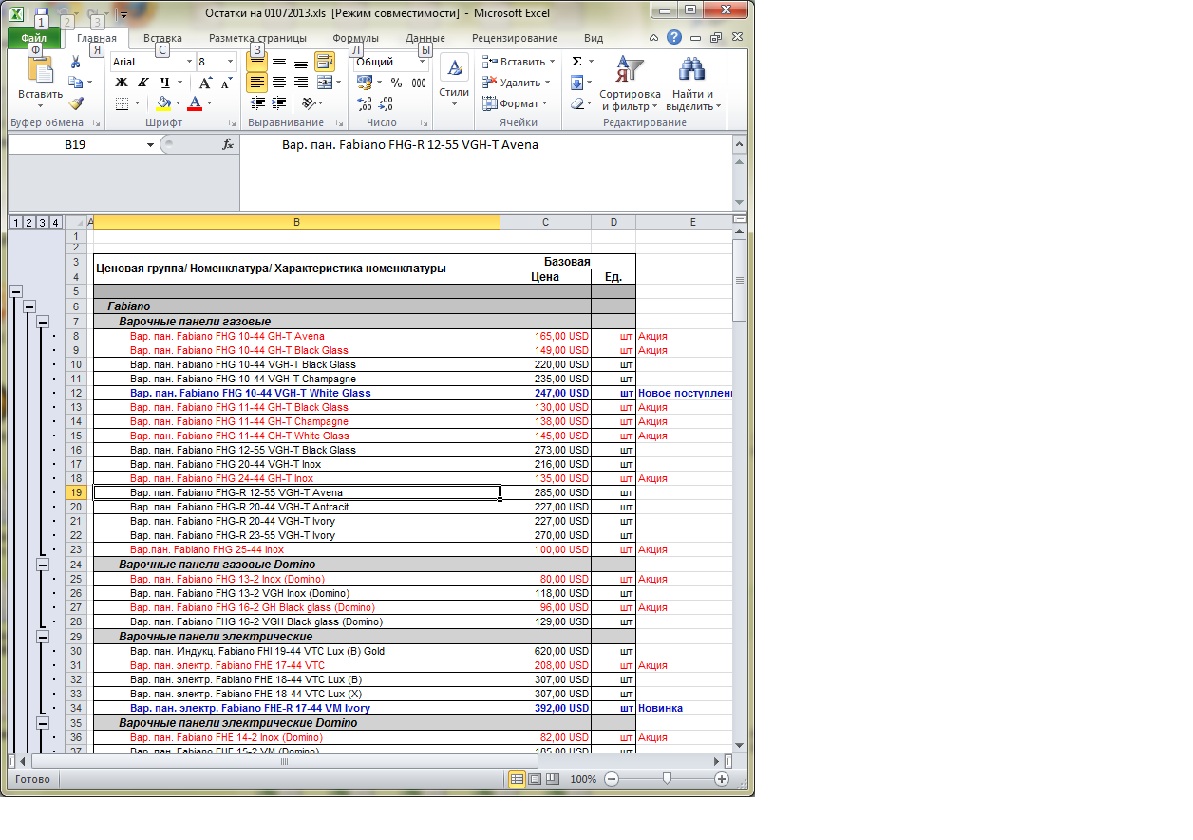Apply the percent style format

pos(396,82)
